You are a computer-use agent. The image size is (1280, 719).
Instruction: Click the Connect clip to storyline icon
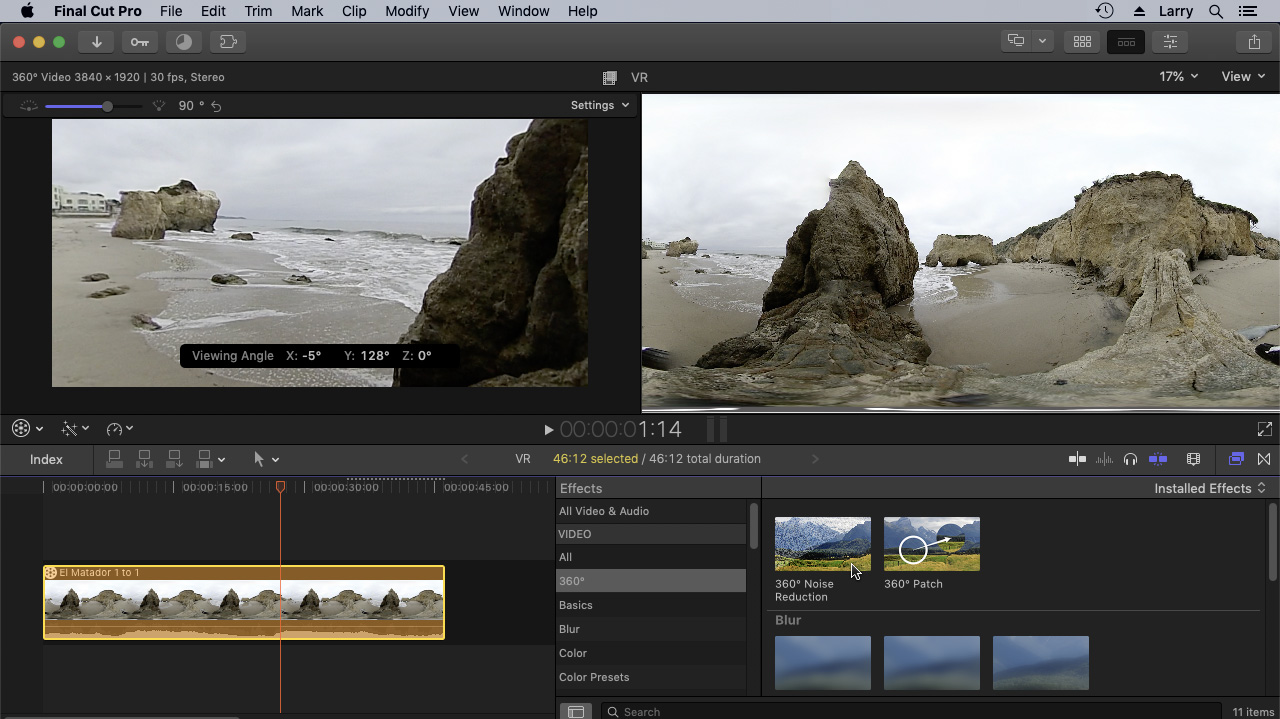point(115,459)
